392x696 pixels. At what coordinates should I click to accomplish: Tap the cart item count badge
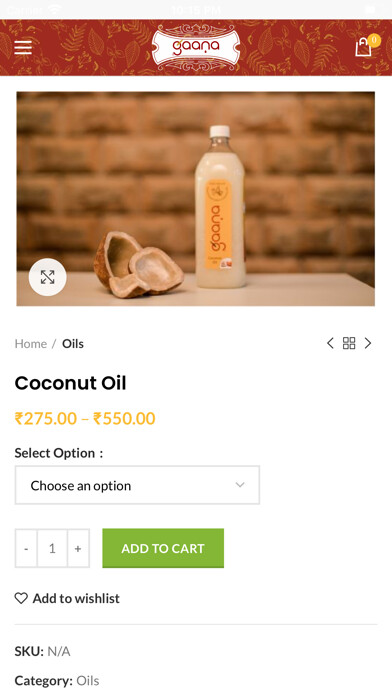[x=374, y=40]
